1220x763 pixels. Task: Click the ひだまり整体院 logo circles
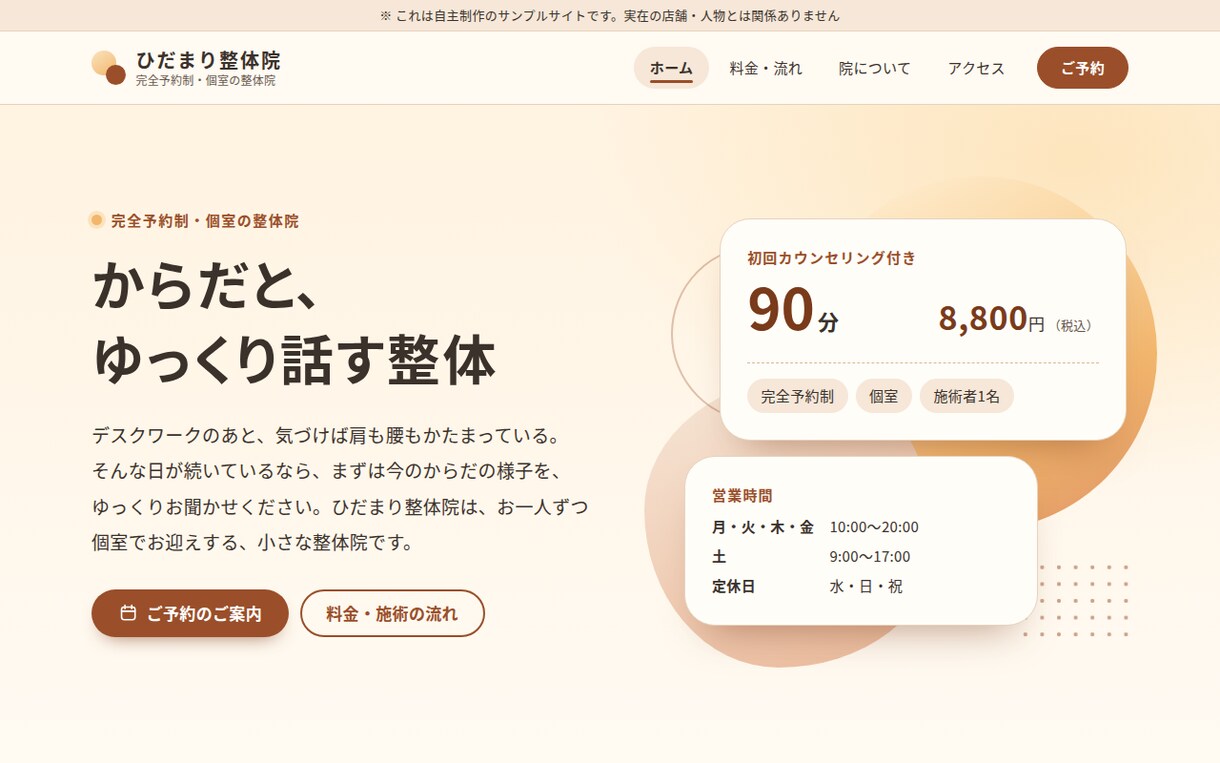pos(108,68)
